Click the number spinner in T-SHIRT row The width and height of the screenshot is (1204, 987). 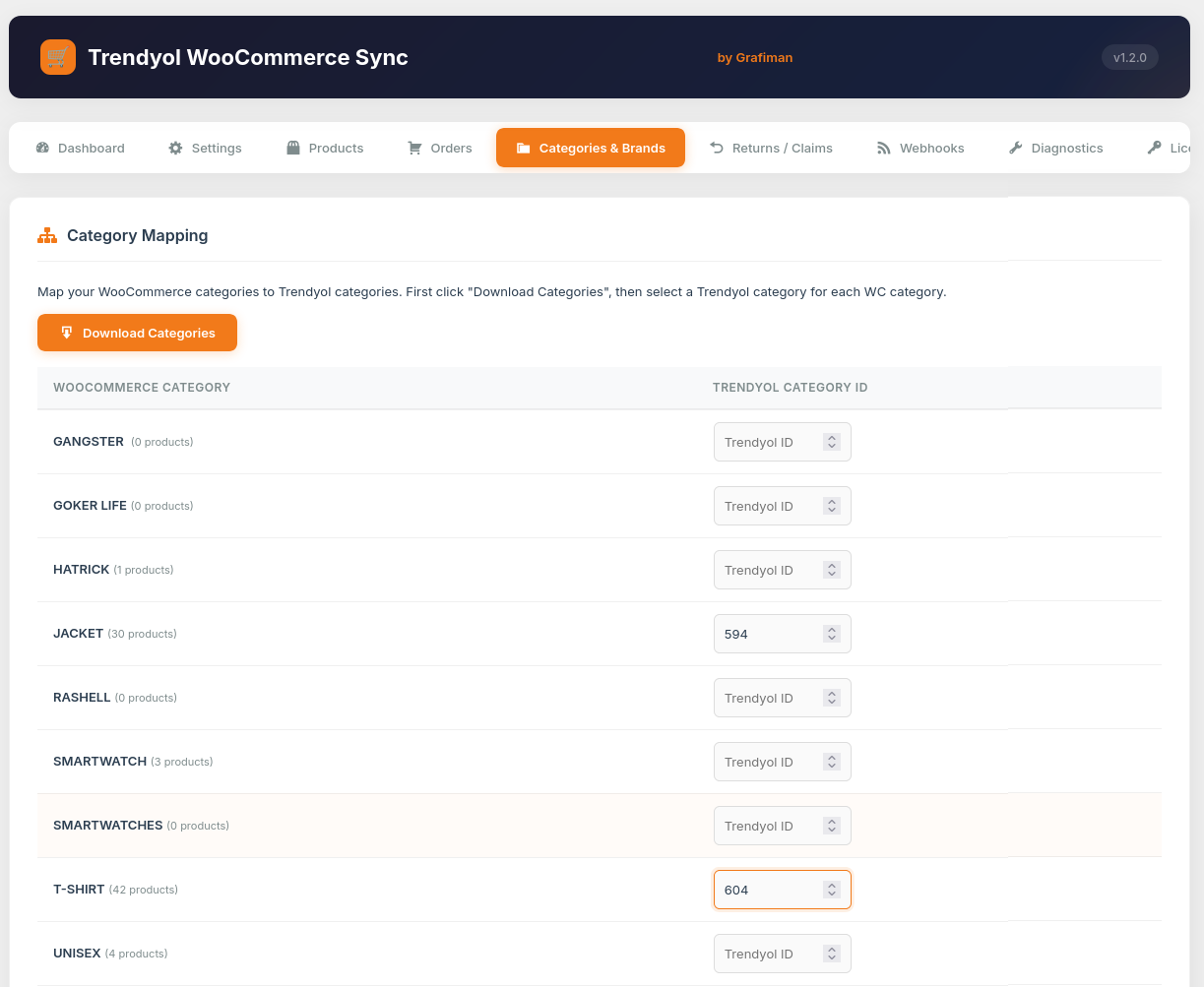click(832, 890)
